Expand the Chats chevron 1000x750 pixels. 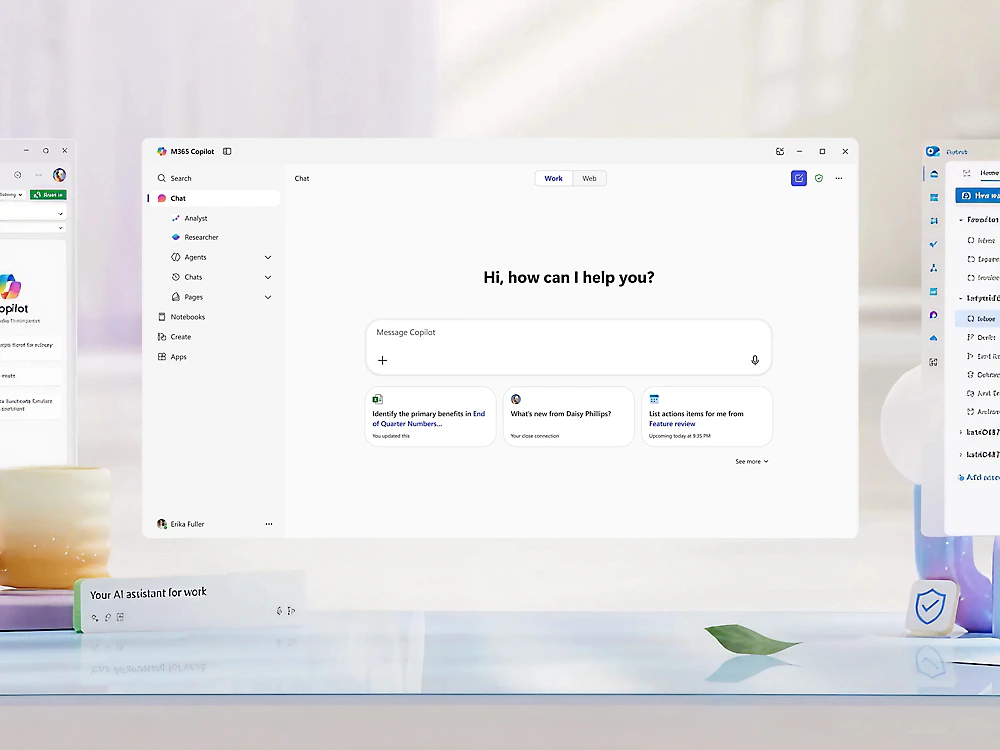point(268,277)
